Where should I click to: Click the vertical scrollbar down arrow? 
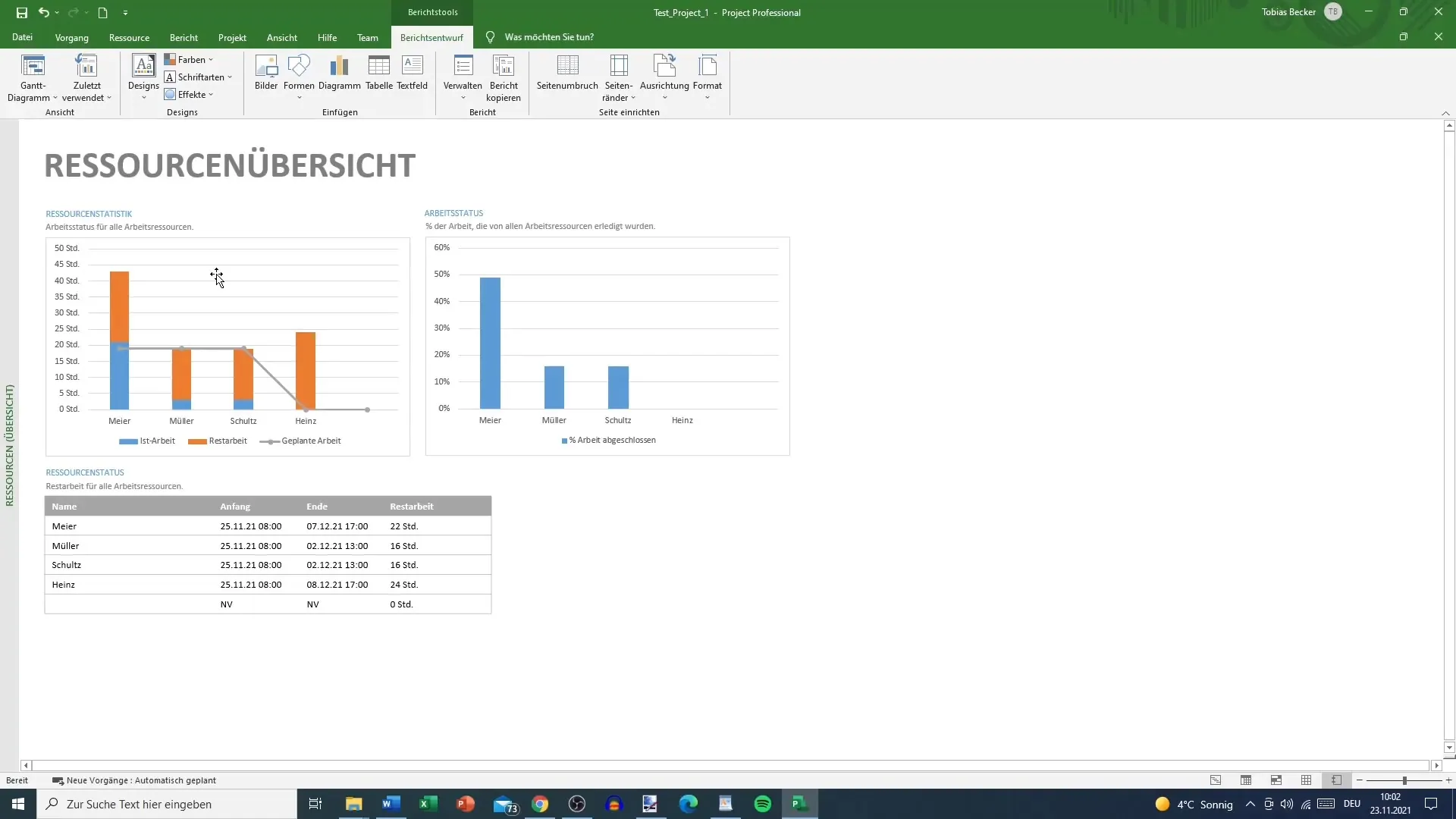pyautogui.click(x=1449, y=747)
